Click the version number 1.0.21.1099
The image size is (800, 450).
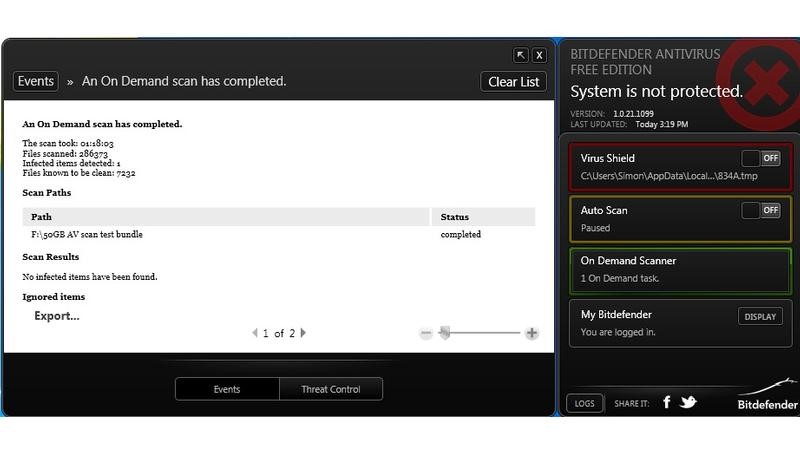pos(633,114)
